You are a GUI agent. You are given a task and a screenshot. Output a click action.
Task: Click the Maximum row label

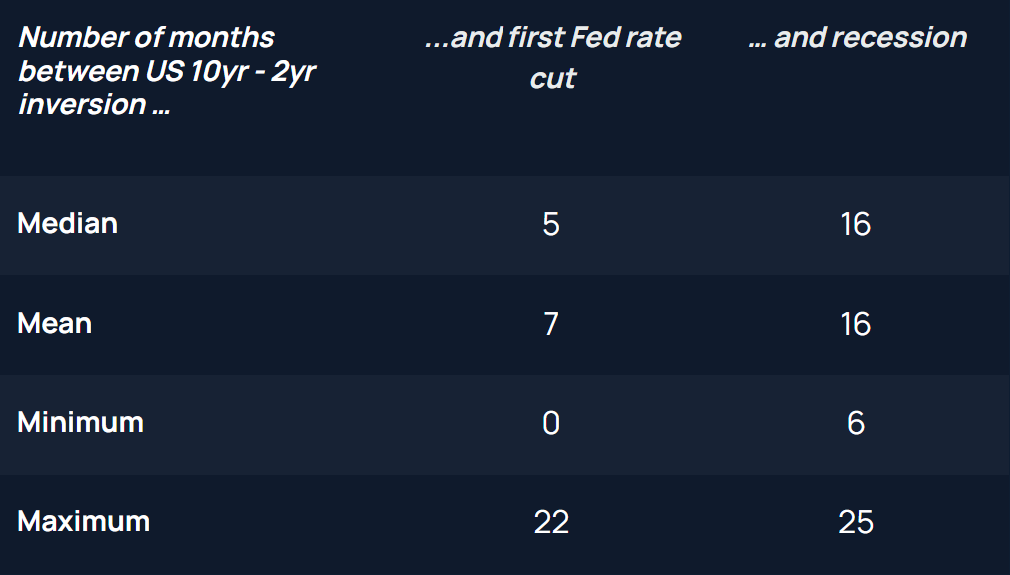coord(84,522)
